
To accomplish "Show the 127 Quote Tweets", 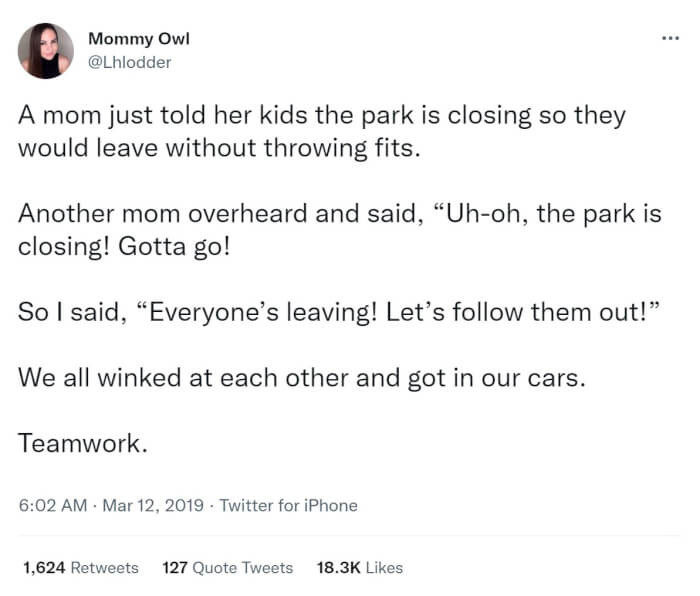I will [x=227, y=567].
